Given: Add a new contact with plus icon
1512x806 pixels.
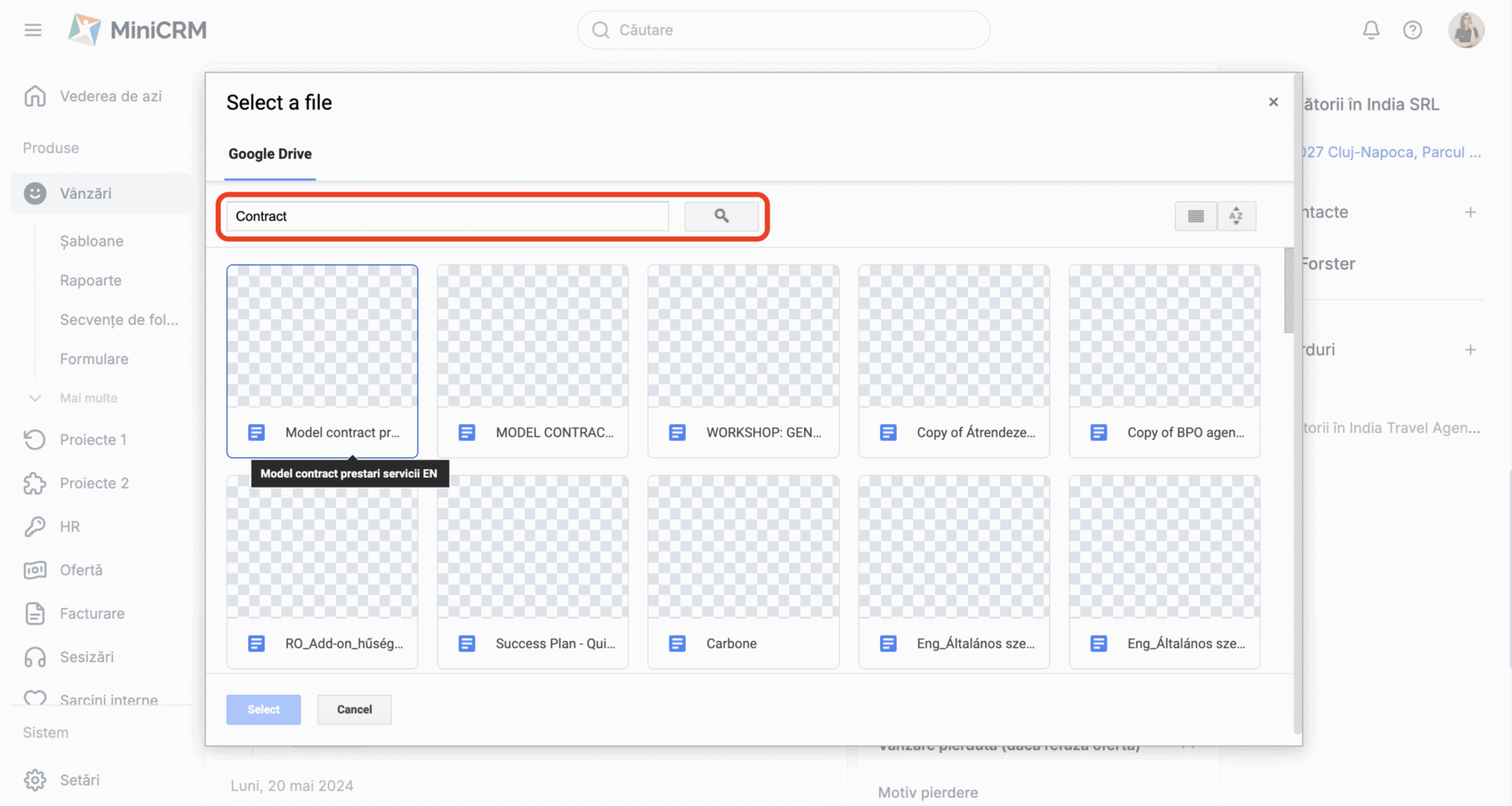Looking at the screenshot, I should tap(1470, 212).
